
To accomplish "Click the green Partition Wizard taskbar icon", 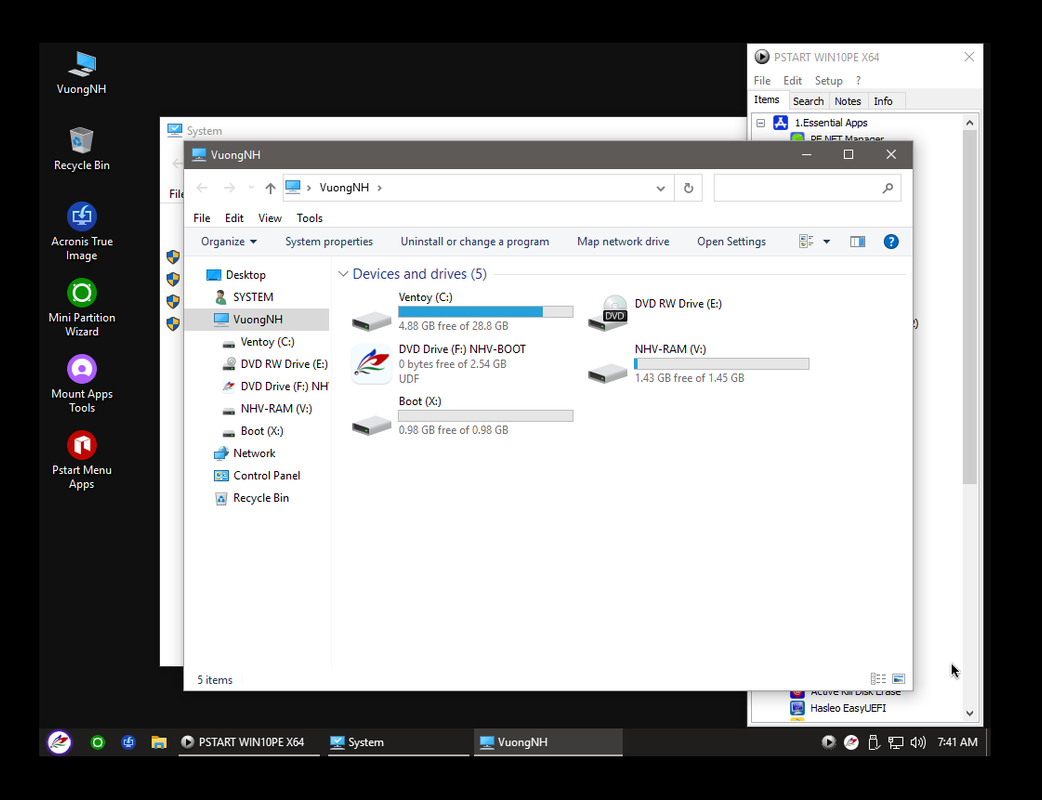I will 97,742.
